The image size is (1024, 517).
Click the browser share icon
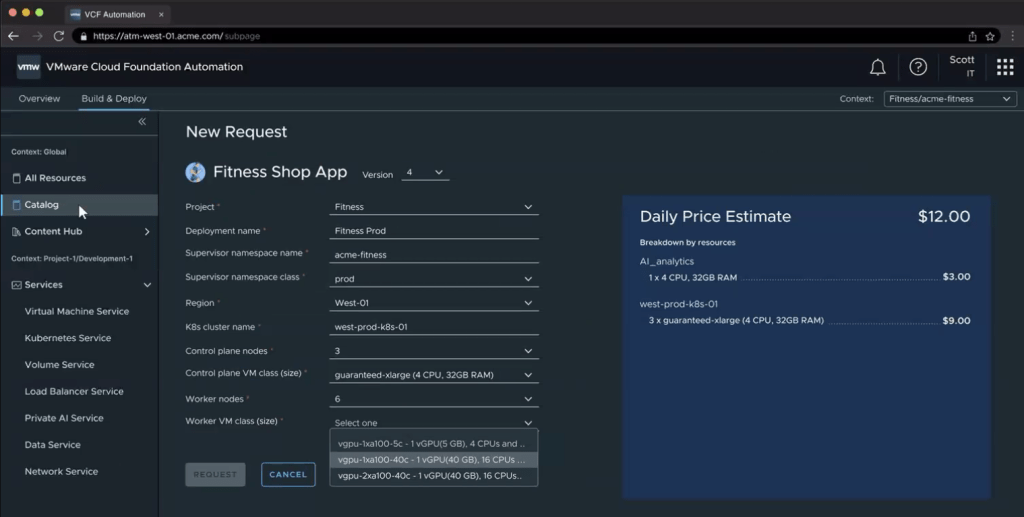(970, 36)
